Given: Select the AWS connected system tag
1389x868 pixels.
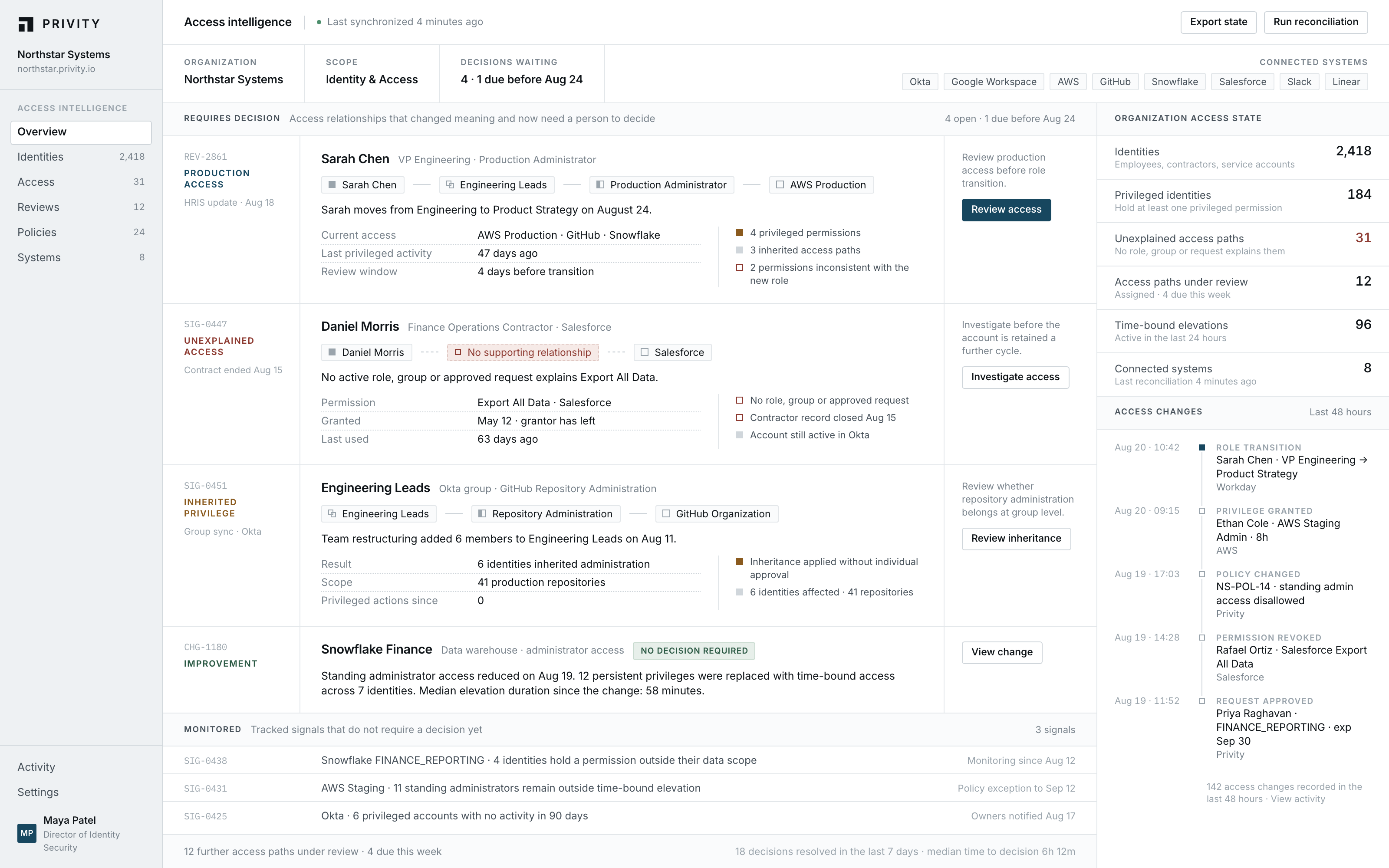Looking at the screenshot, I should (1068, 82).
